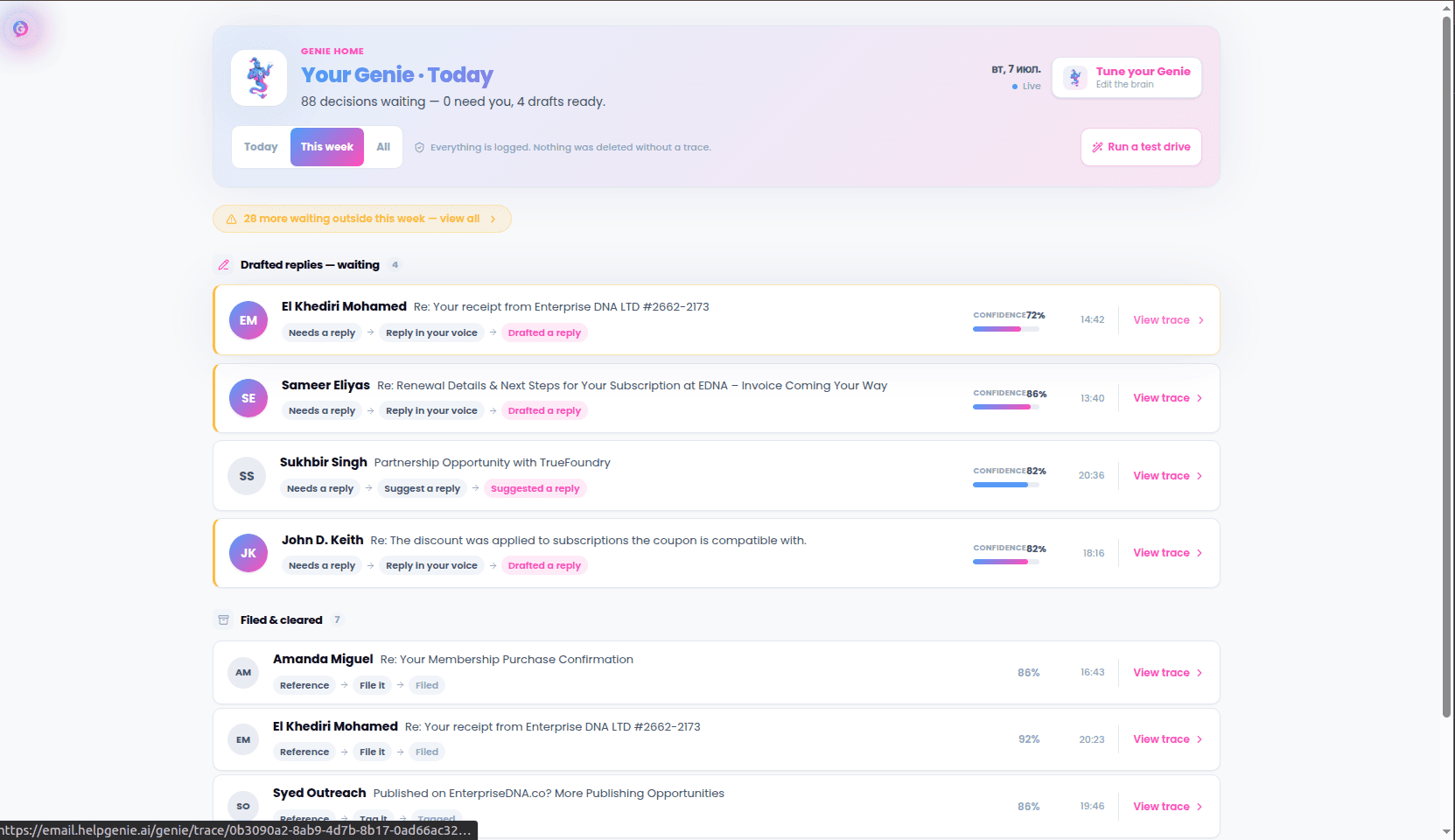View trace for drafted El Khediri Mohamed email
Image resolution: width=1455 pixels, height=840 pixels.
tap(1169, 320)
